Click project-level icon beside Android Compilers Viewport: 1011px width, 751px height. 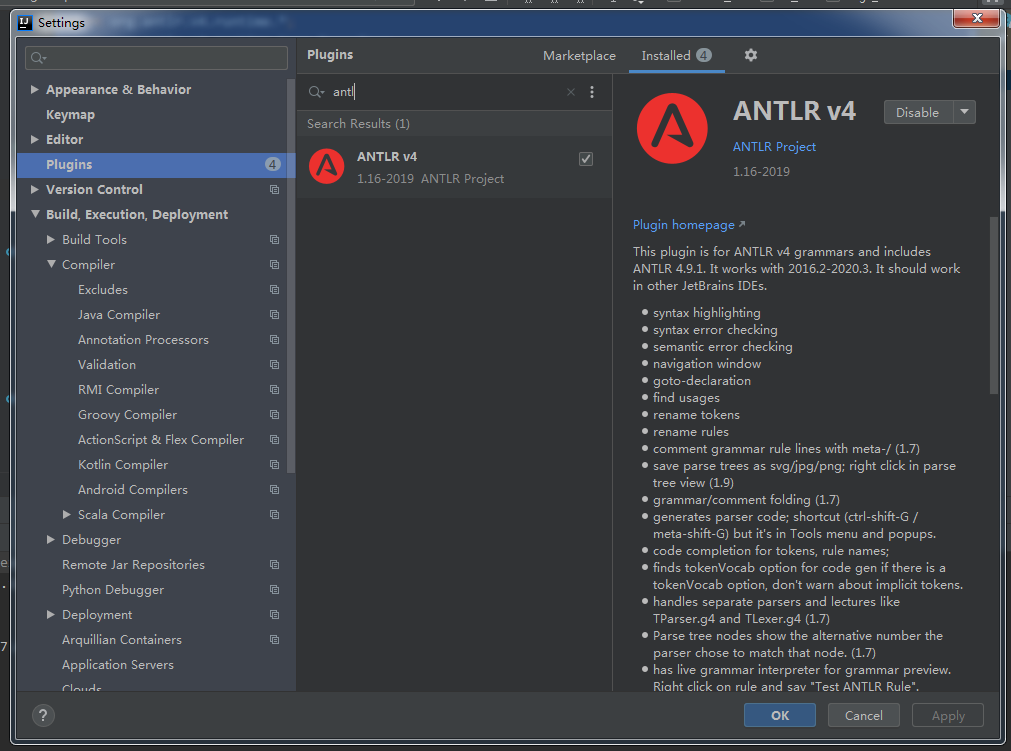pos(274,490)
